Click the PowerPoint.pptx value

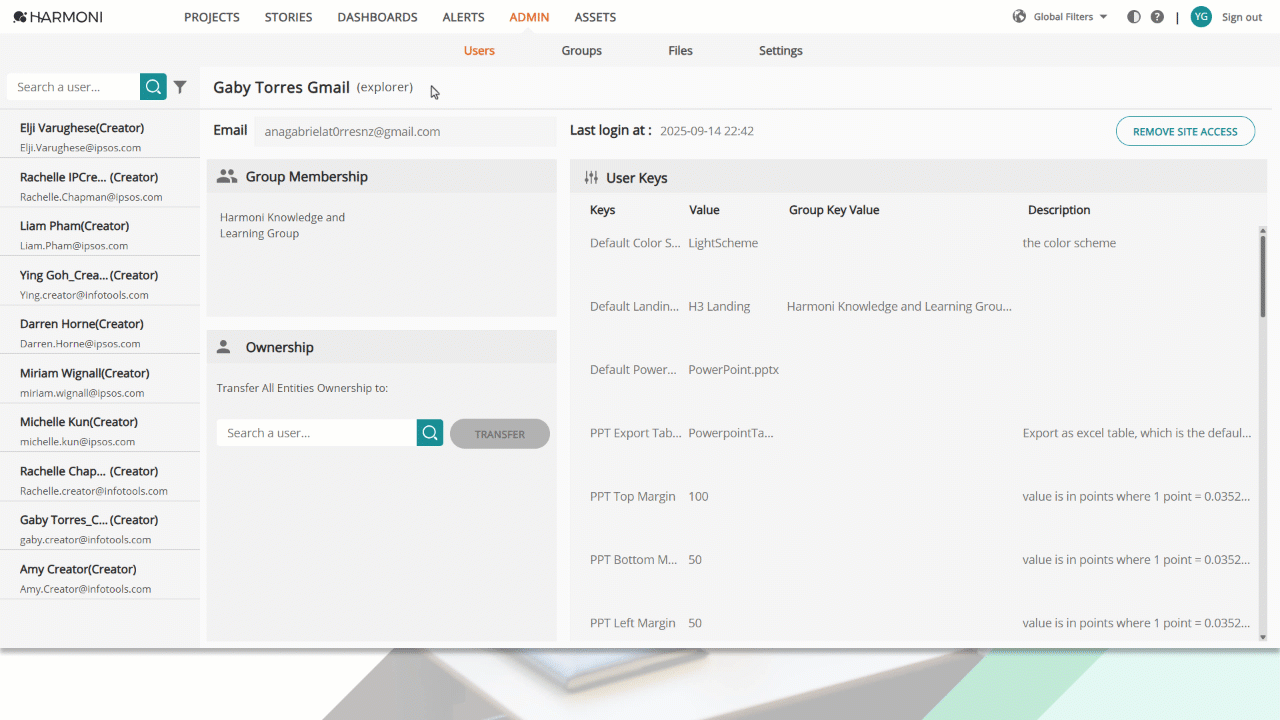click(734, 369)
